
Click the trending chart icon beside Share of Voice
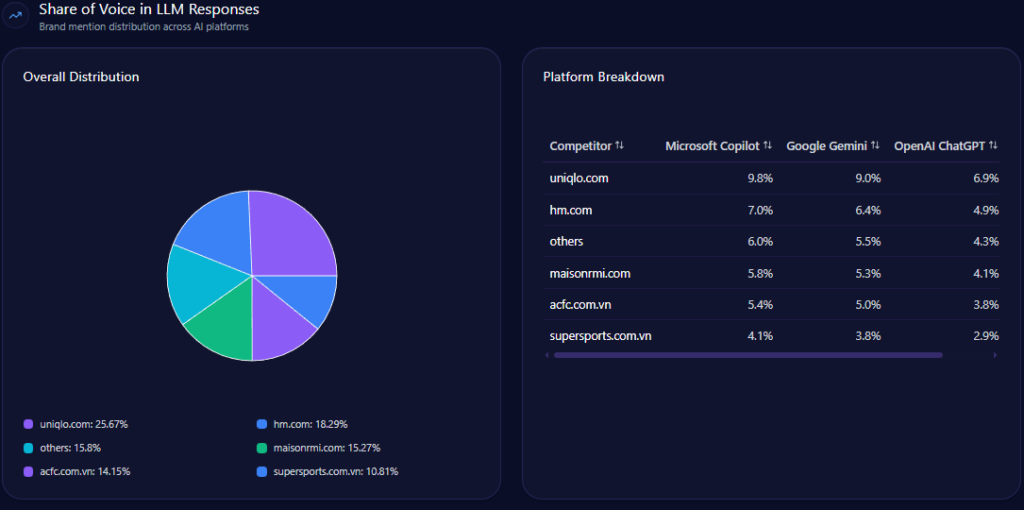pyautogui.click(x=16, y=15)
